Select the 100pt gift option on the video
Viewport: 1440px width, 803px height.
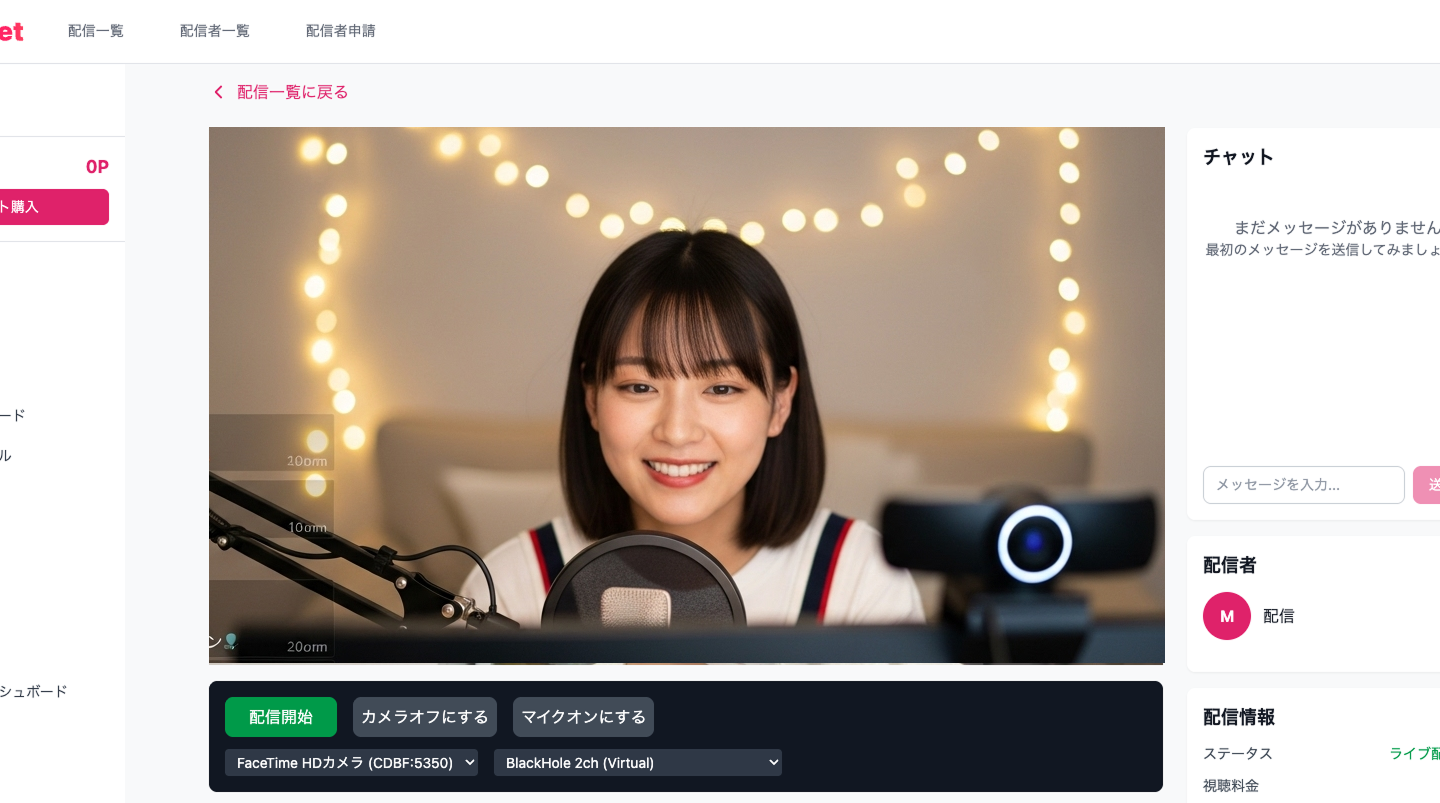(x=290, y=527)
